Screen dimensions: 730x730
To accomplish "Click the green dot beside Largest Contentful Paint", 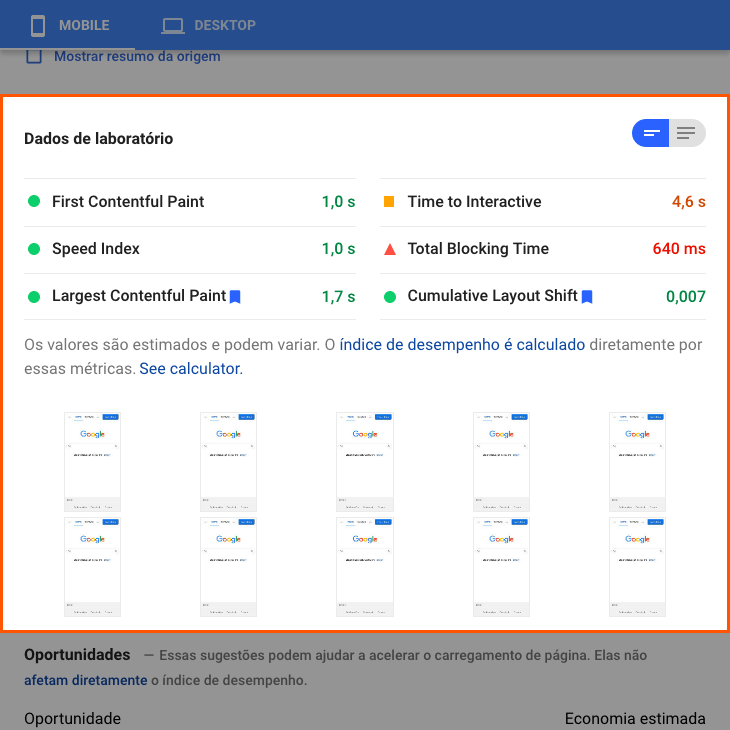I will tap(34, 297).
